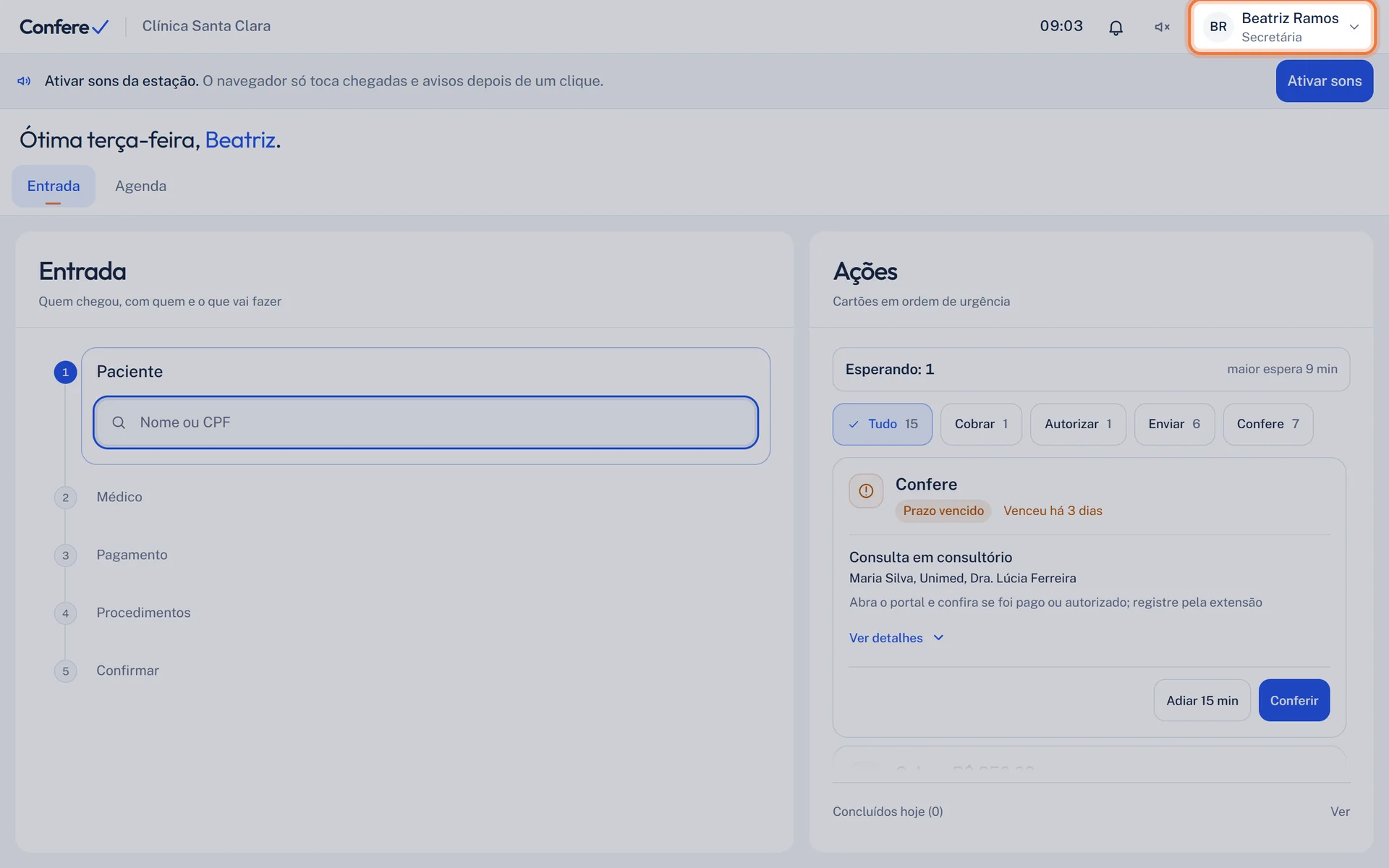Filter actions by Confere 7
Image resolution: width=1389 pixels, height=868 pixels.
(x=1267, y=424)
